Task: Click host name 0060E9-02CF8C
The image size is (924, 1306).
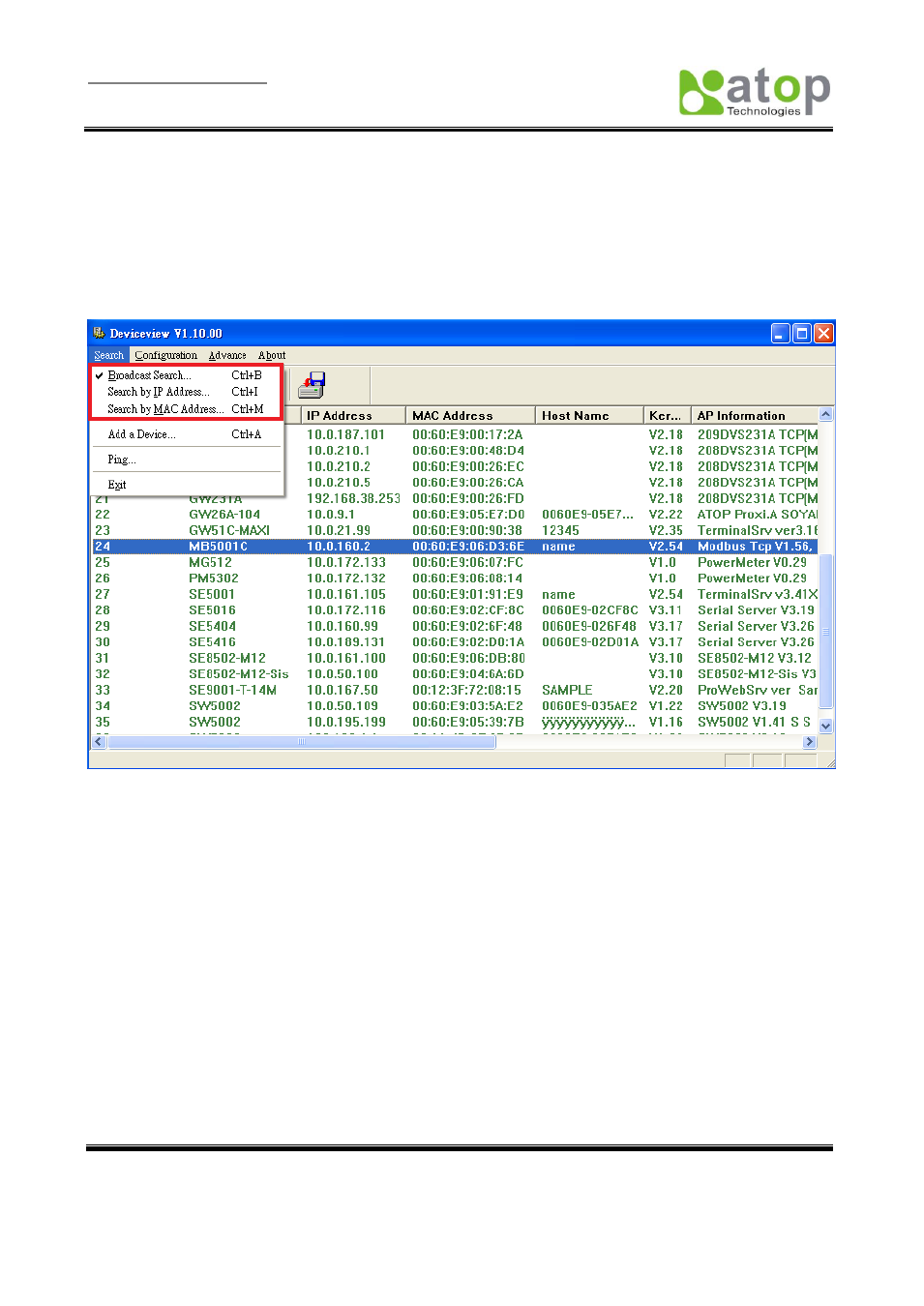Action: (590, 610)
